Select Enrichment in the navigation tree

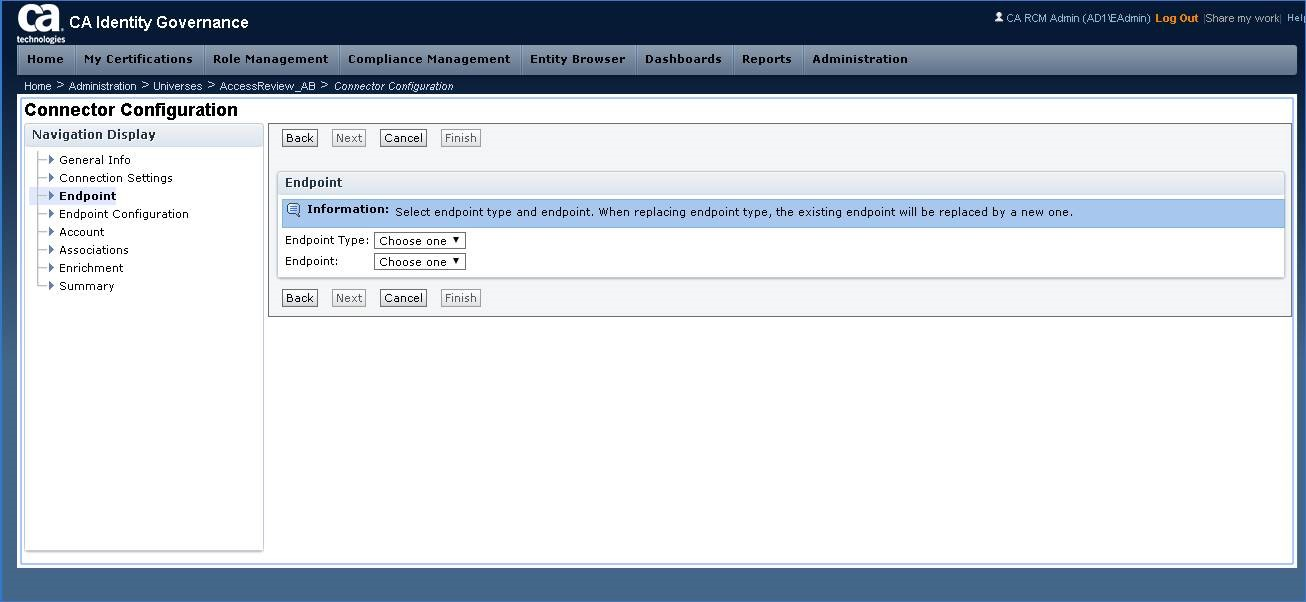tap(91, 268)
